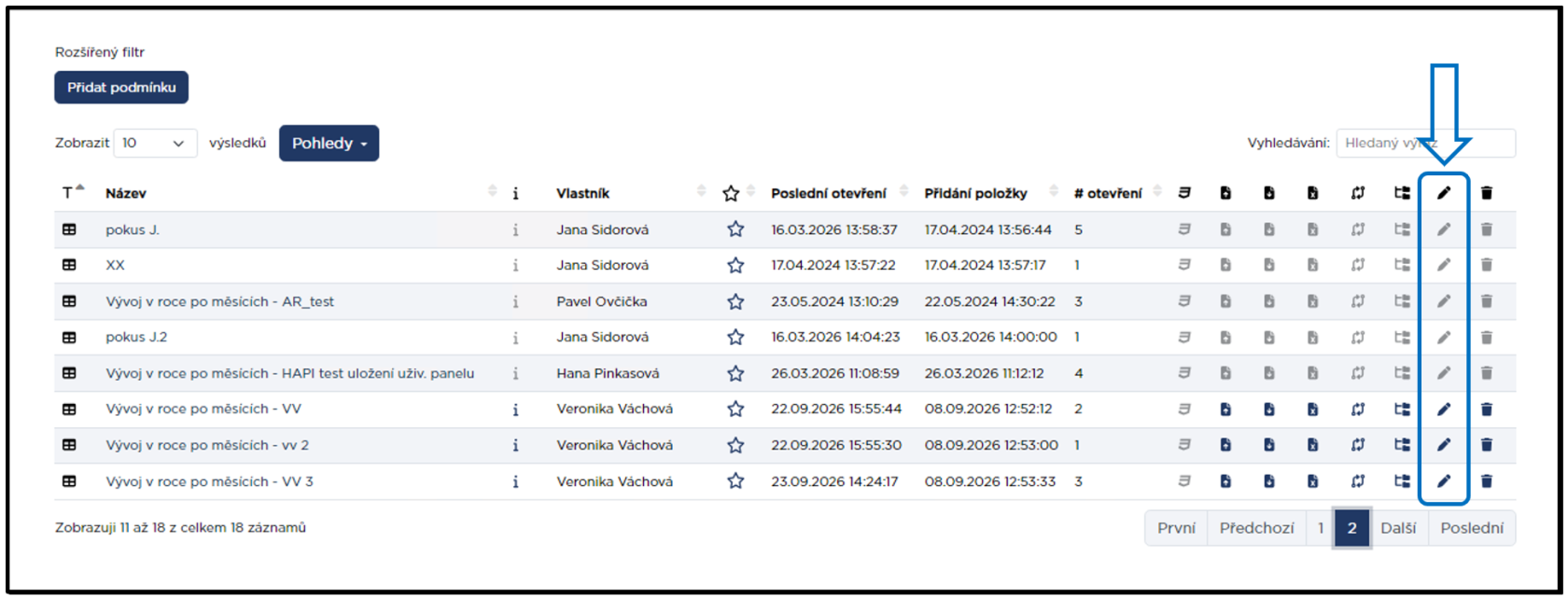Go to page 1 in pagination
Viewport: 1568px width, 597px height.
pyautogui.click(x=1320, y=528)
